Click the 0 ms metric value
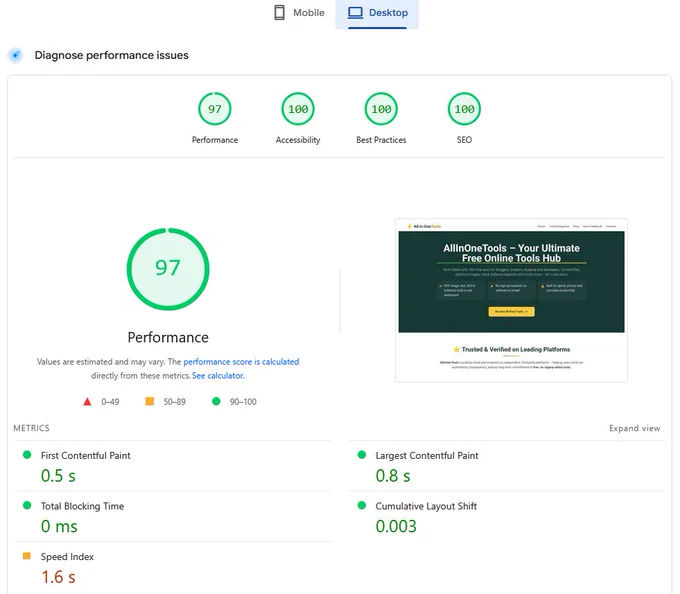Image resolution: width=680 pixels, height=594 pixels. click(59, 526)
